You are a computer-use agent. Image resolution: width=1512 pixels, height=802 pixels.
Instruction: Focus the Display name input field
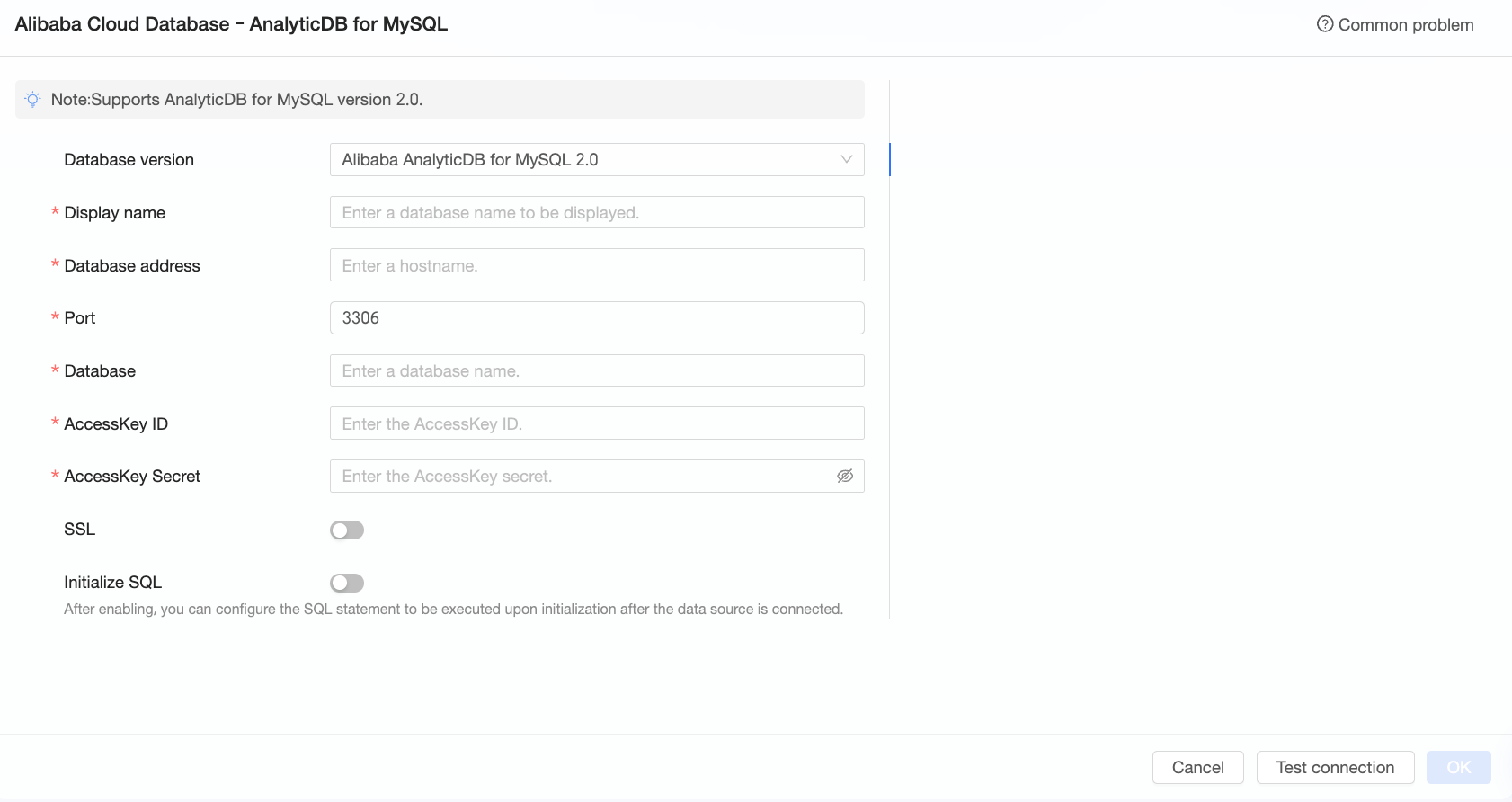pyautogui.click(x=597, y=213)
